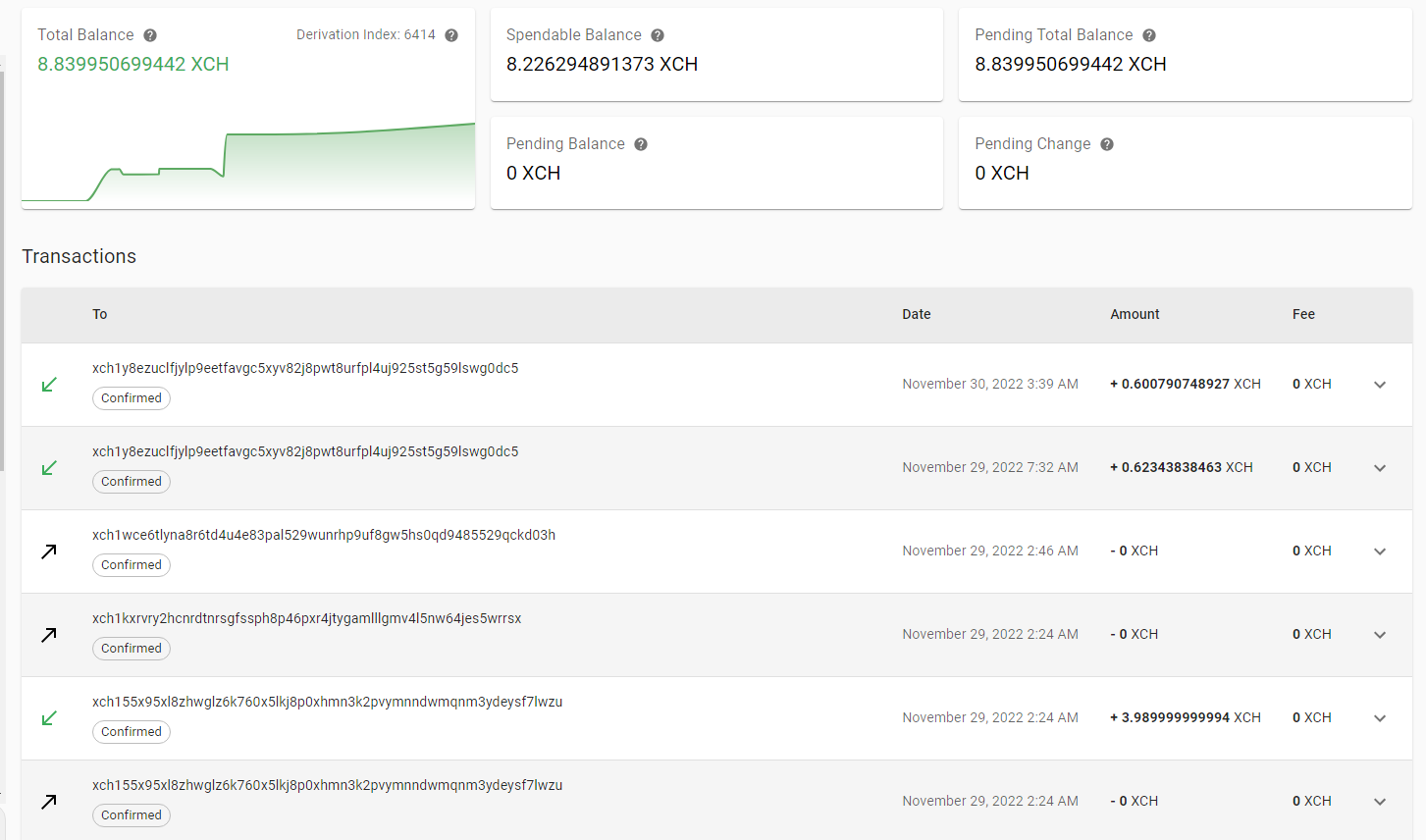Click the Pending Total Balance help icon
The height and width of the screenshot is (840, 1426).
1149,35
